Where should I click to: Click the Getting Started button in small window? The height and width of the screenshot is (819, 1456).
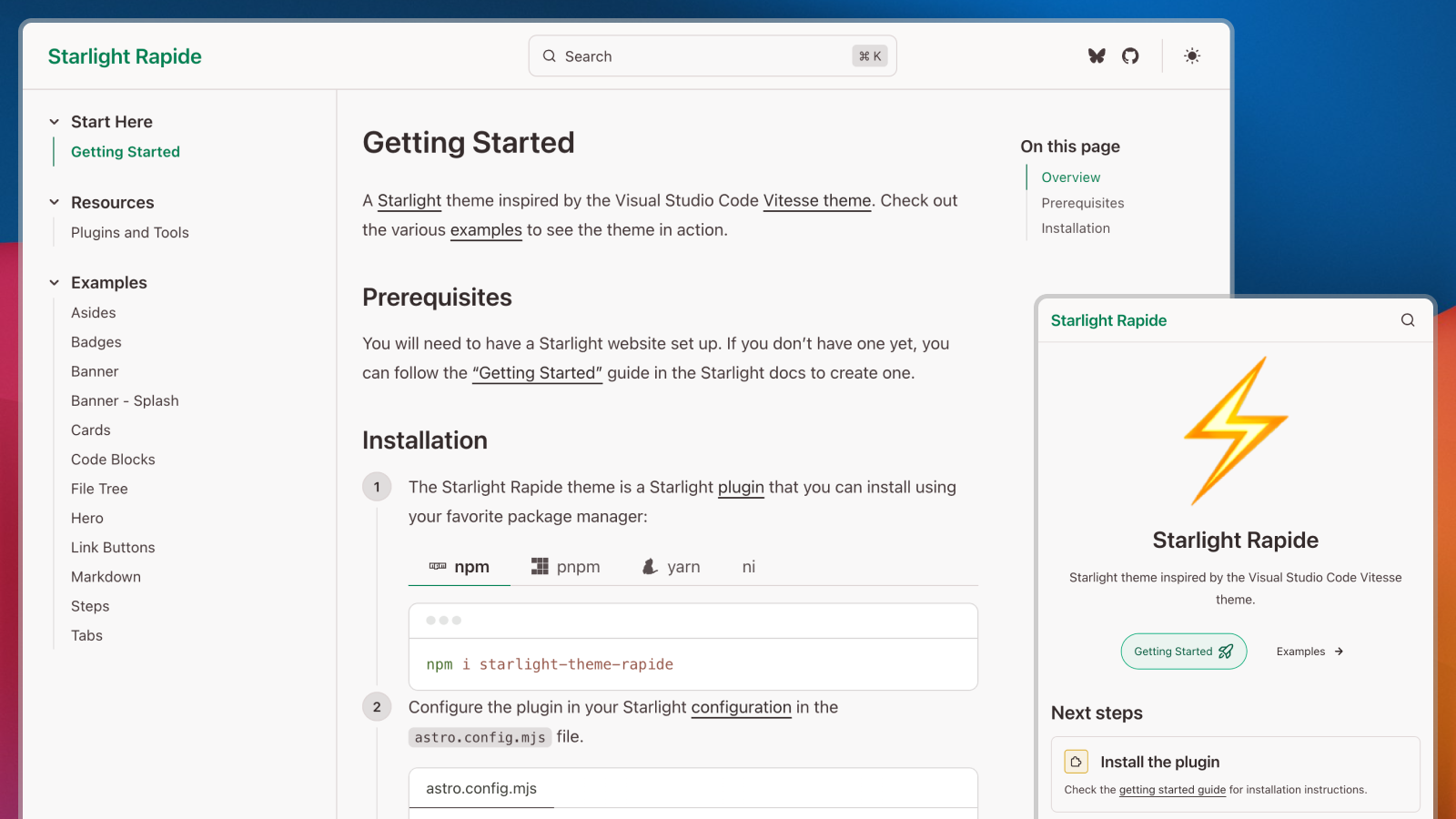(x=1184, y=652)
